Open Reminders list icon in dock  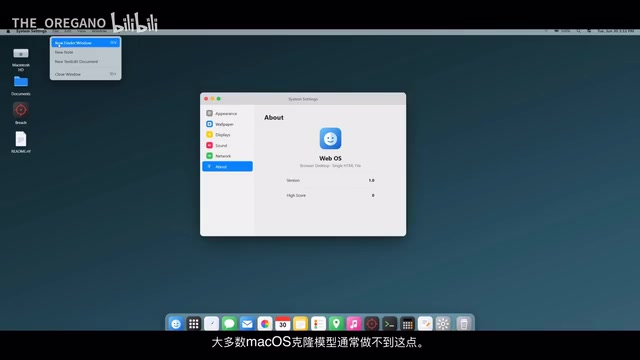pyautogui.click(x=318, y=324)
